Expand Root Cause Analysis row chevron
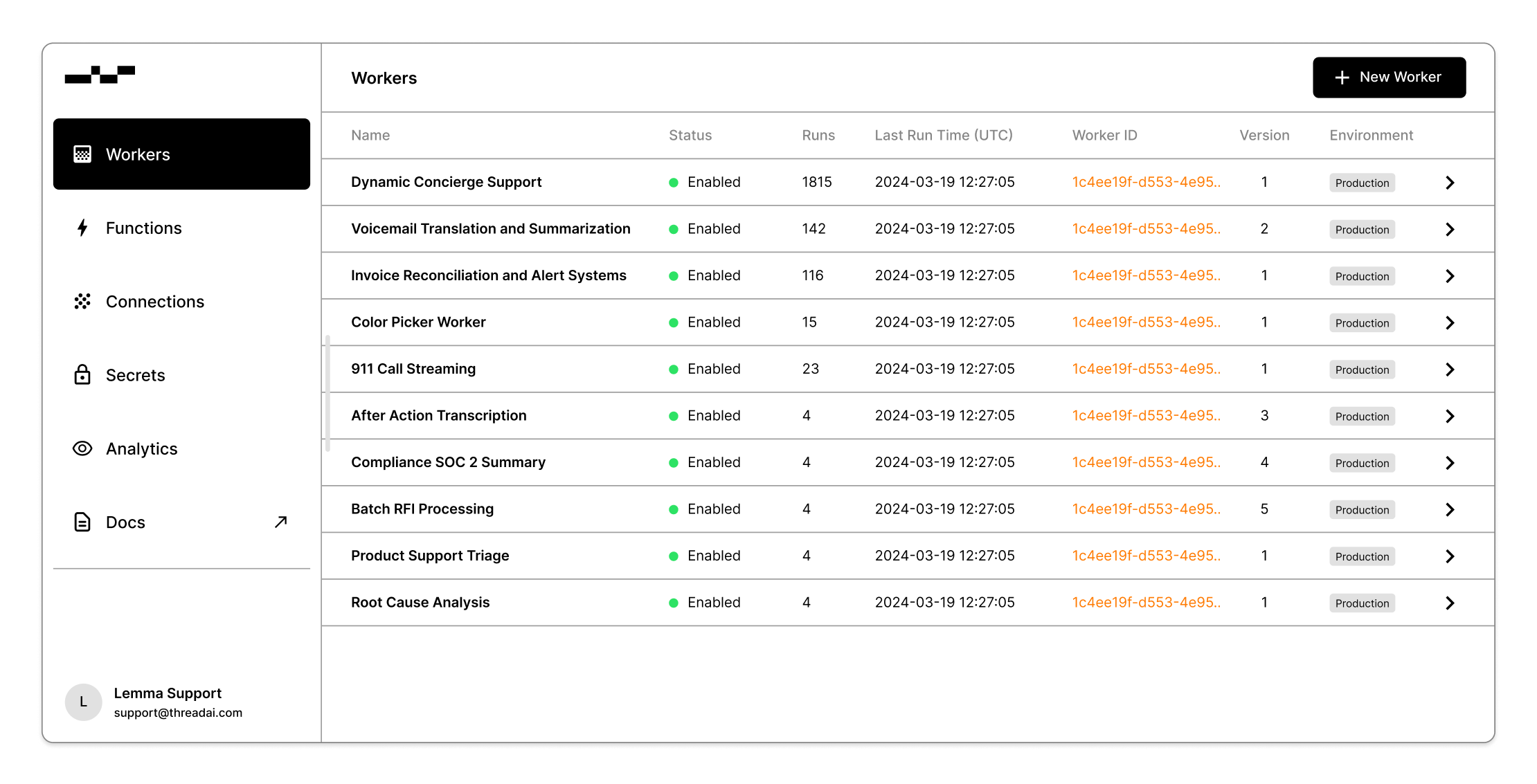Image resolution: width=1537 pixels, height=784 pixels. (x=1450, y=603)
